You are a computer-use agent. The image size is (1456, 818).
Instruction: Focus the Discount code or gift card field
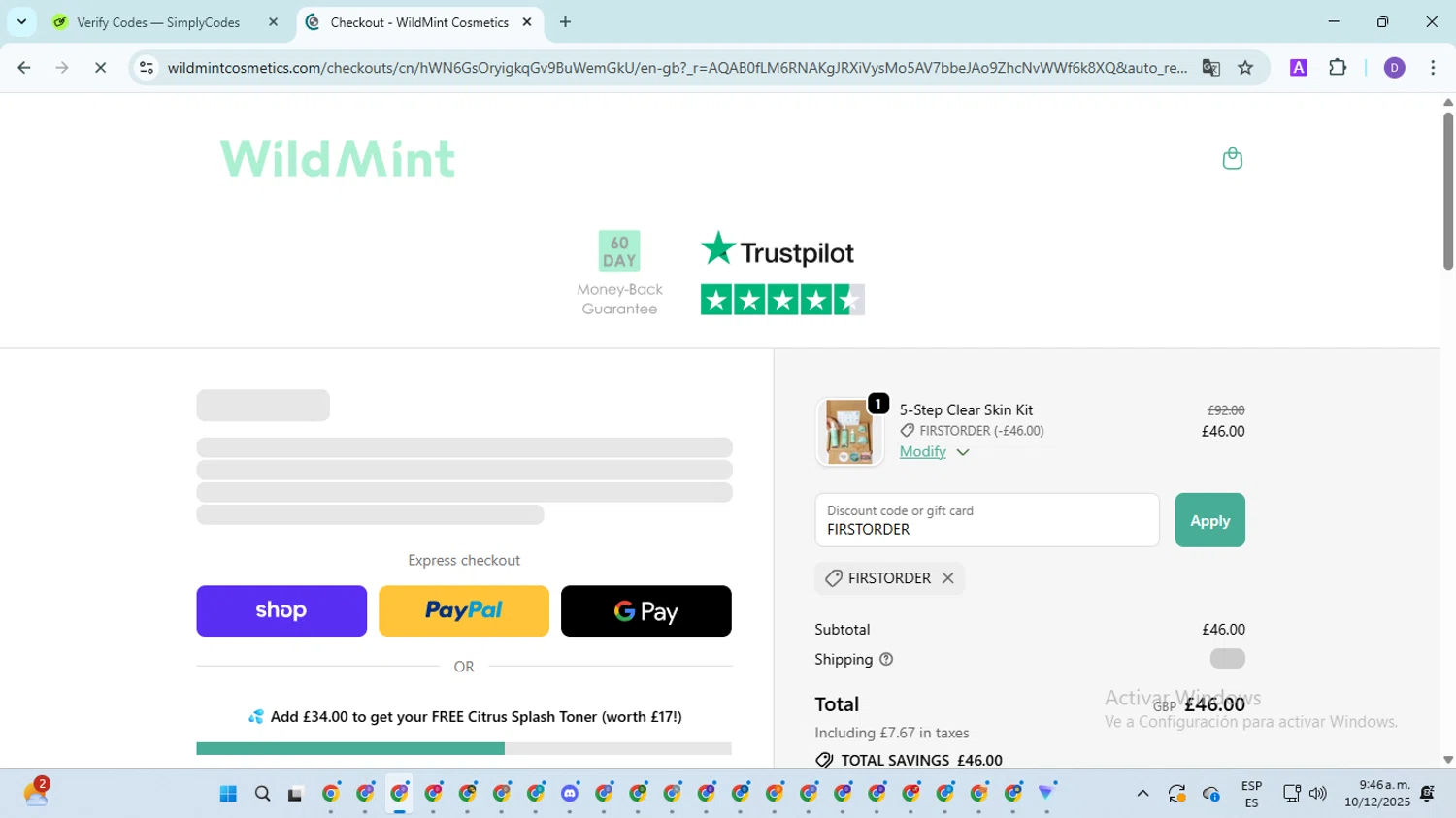pyautogui.click(x=987, y=520)
